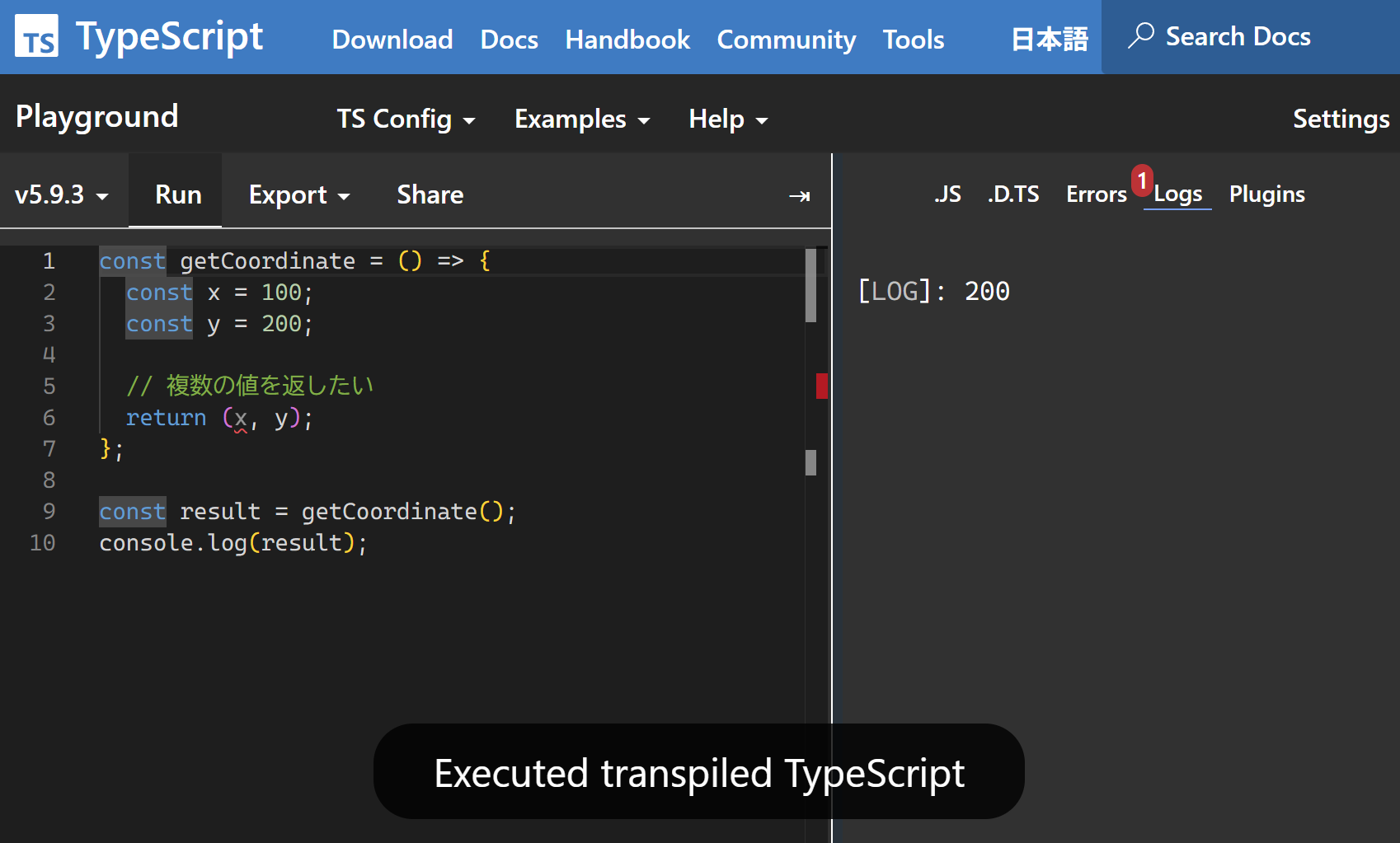The image size is (1400, 843).
Task: Open the Tools link
Action: point(914,40)
